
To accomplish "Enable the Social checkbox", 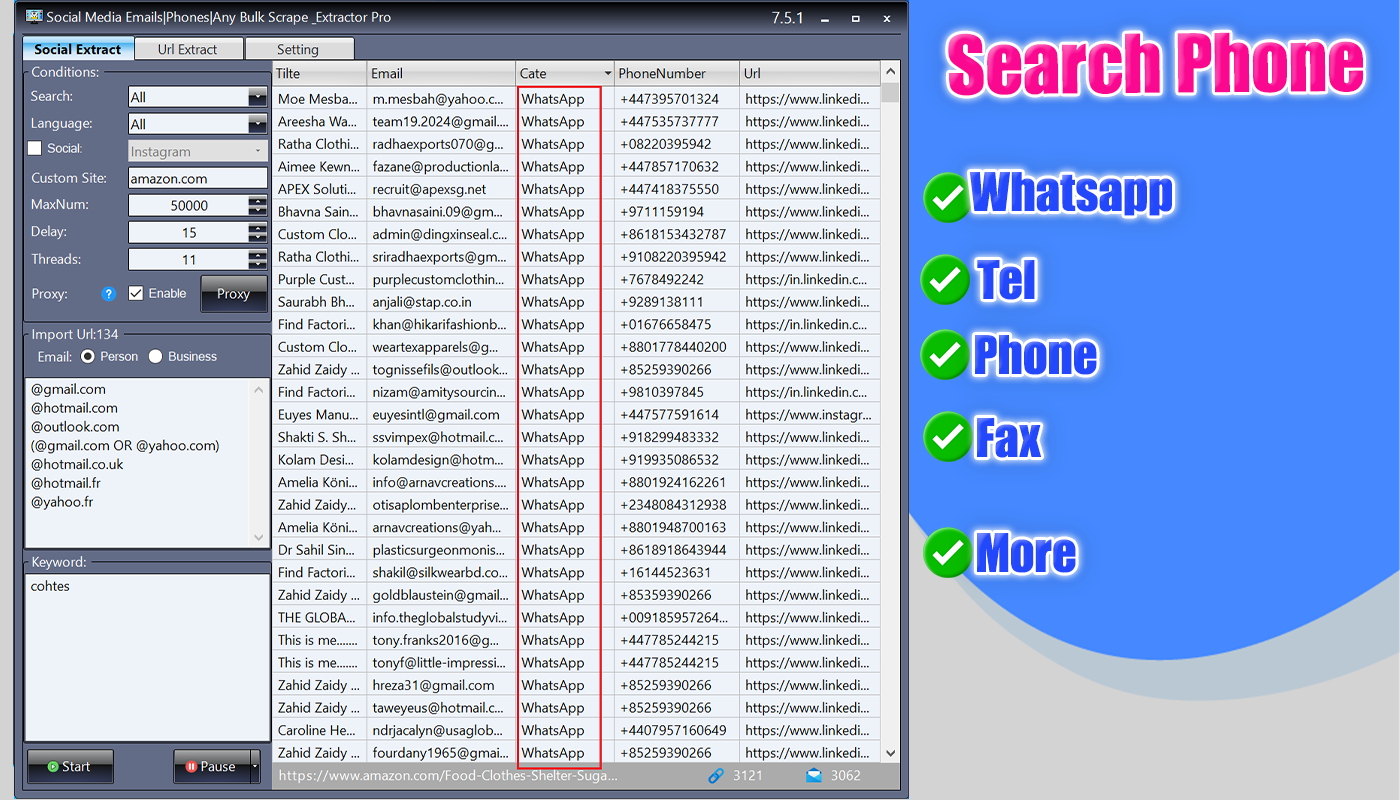I will [x=35, y=147].
